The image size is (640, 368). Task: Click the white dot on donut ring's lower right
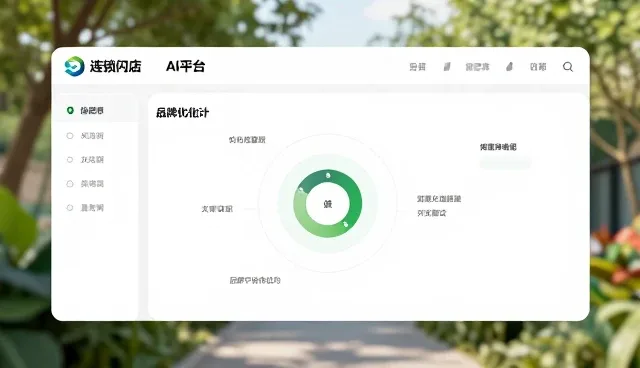click(x=346, y=224)
